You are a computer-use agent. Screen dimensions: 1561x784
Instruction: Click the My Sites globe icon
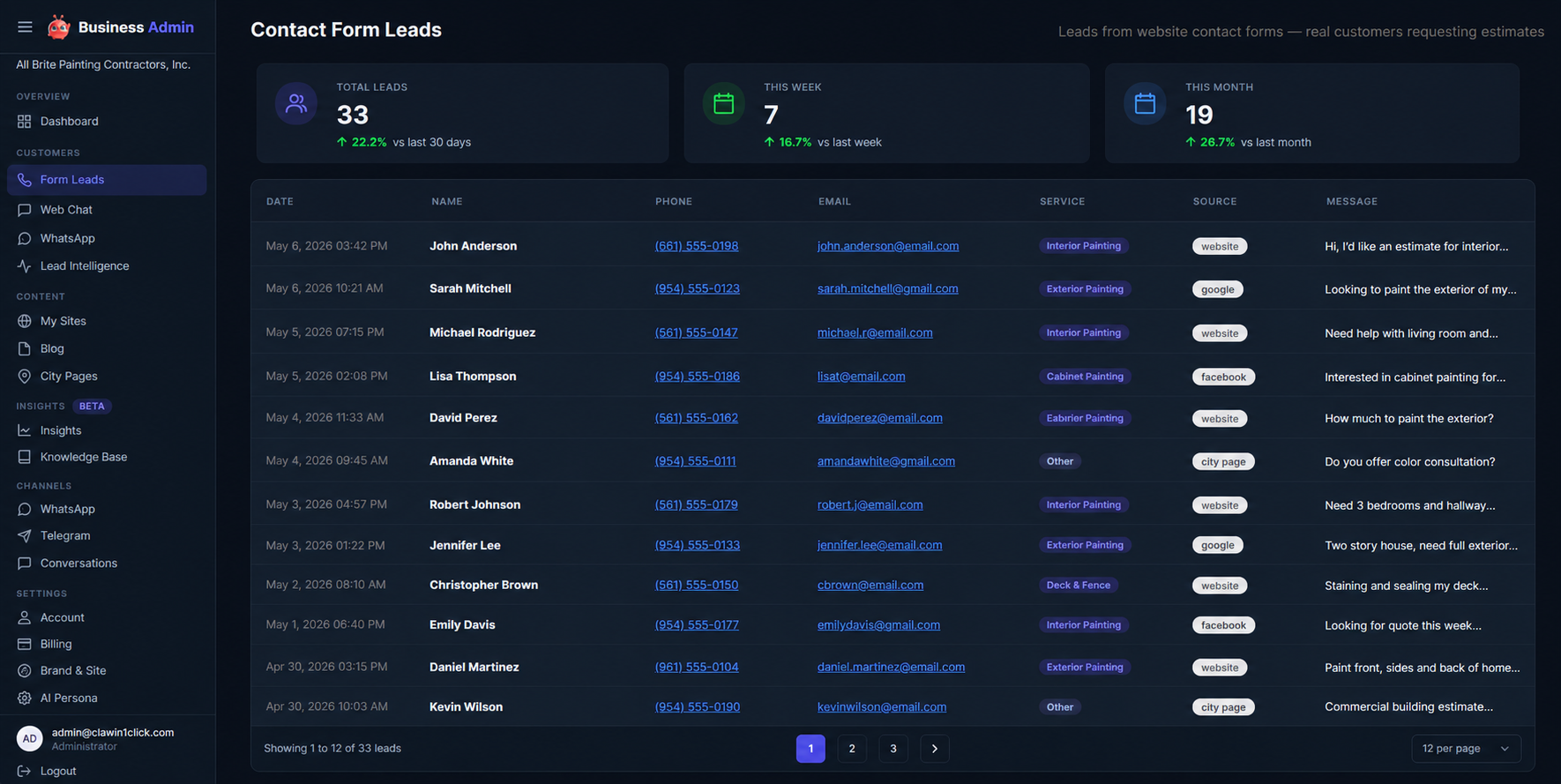(x=24, y=321)
